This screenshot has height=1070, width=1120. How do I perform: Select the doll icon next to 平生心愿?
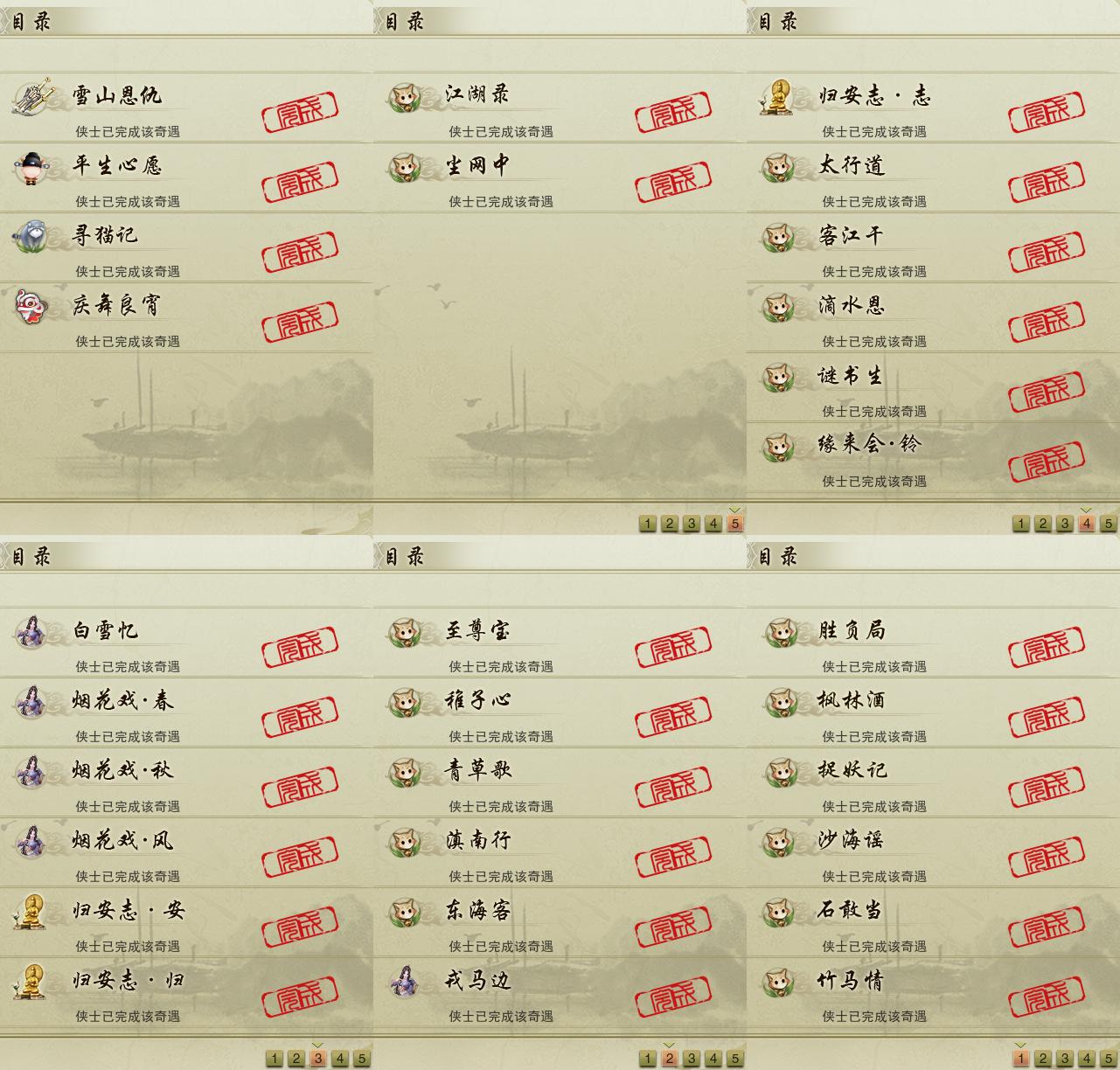coord(31,166)
